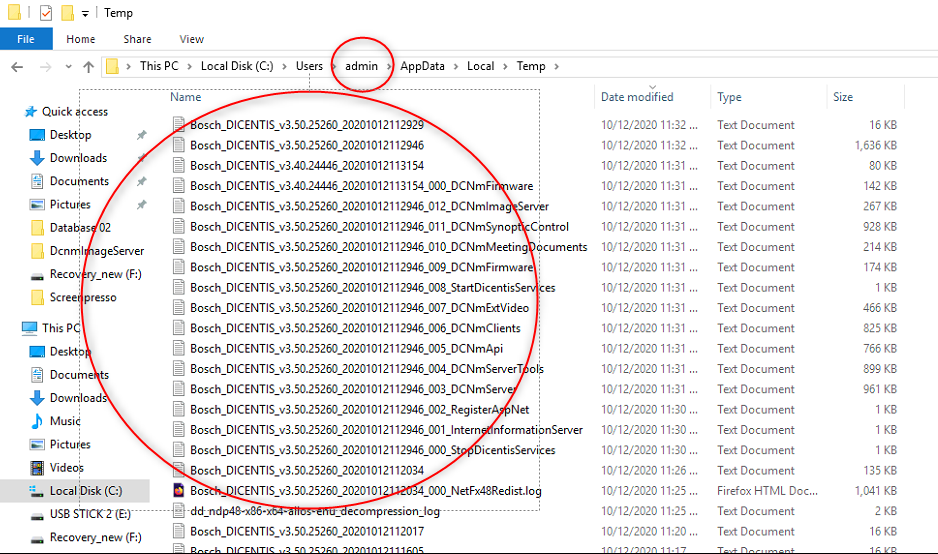Expand chevron after Users in address bar
Screen dimensions: 938x554
[332, 67]
